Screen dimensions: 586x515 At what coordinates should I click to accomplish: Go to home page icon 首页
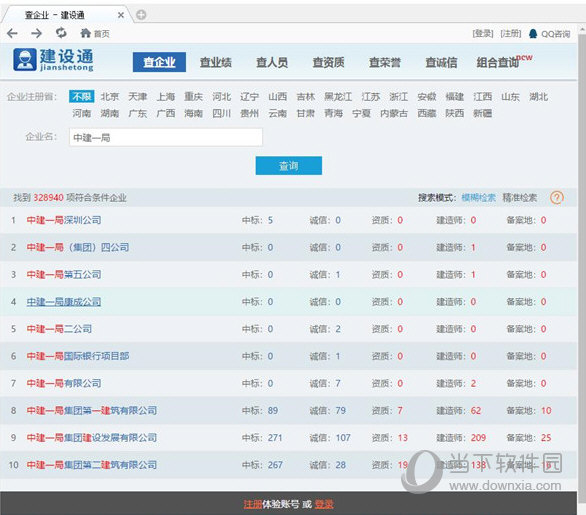coord(95,34)
